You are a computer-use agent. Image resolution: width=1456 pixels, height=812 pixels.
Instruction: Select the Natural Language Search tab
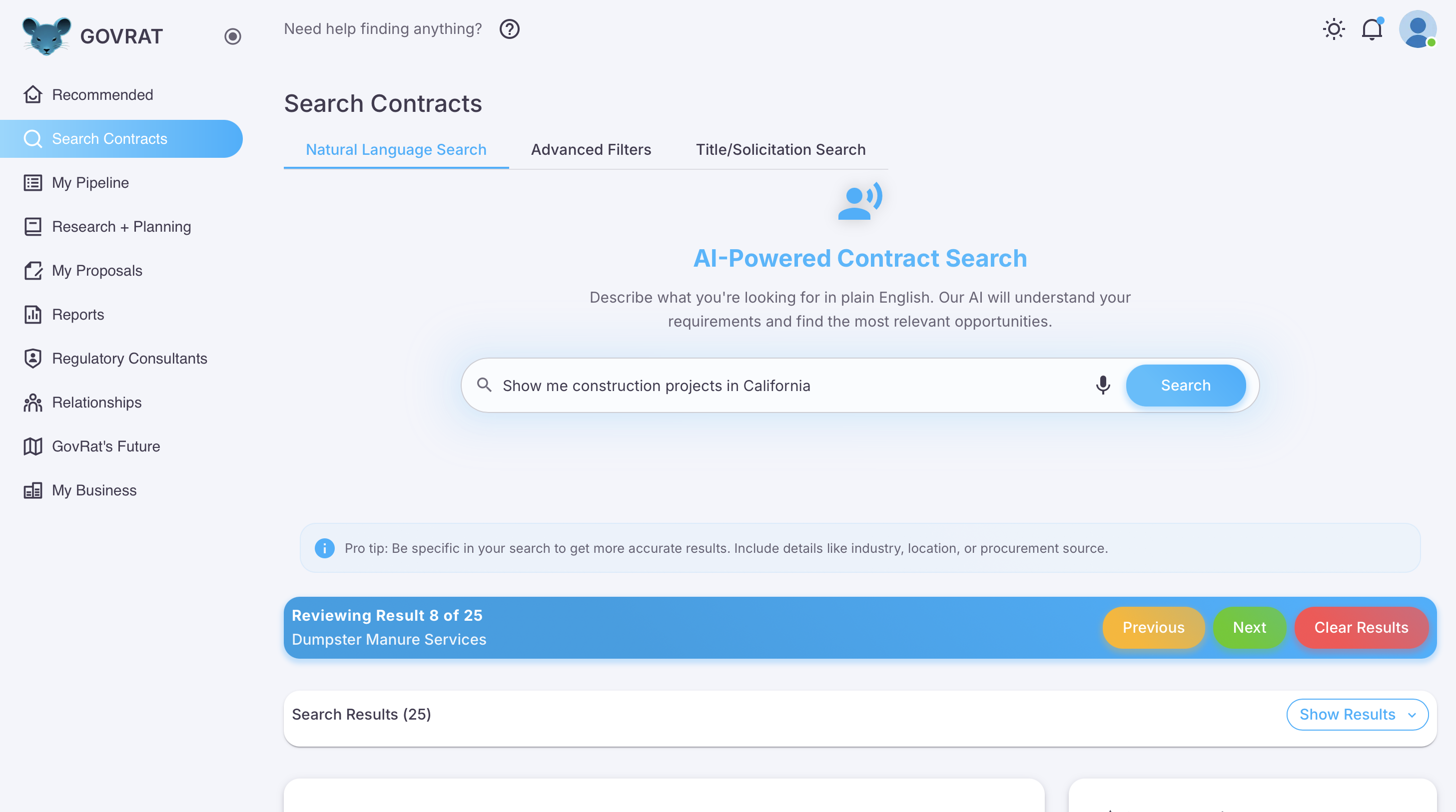[396, 149]
